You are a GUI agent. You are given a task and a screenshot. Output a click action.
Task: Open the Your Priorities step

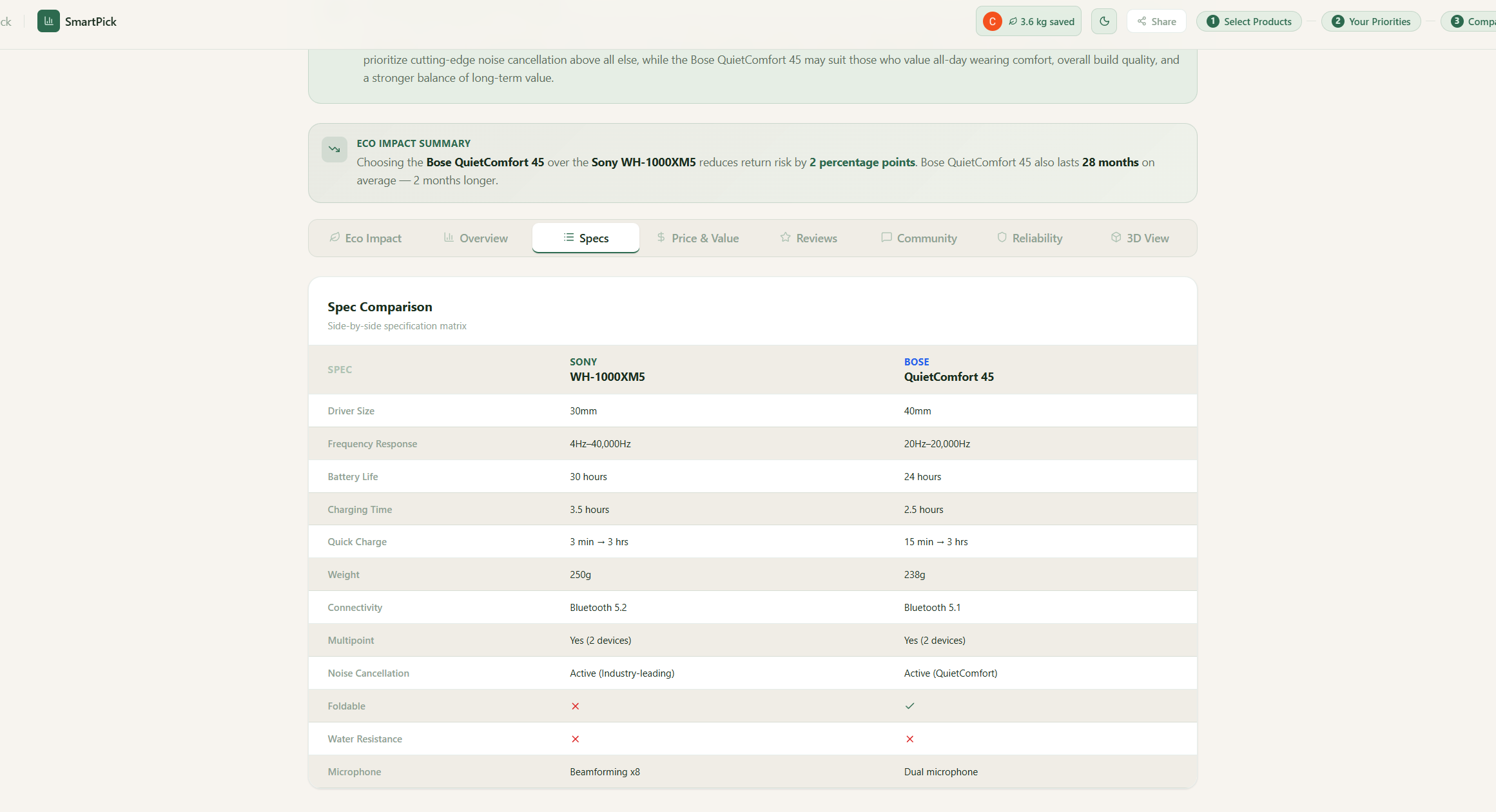tap(1371, 21)
